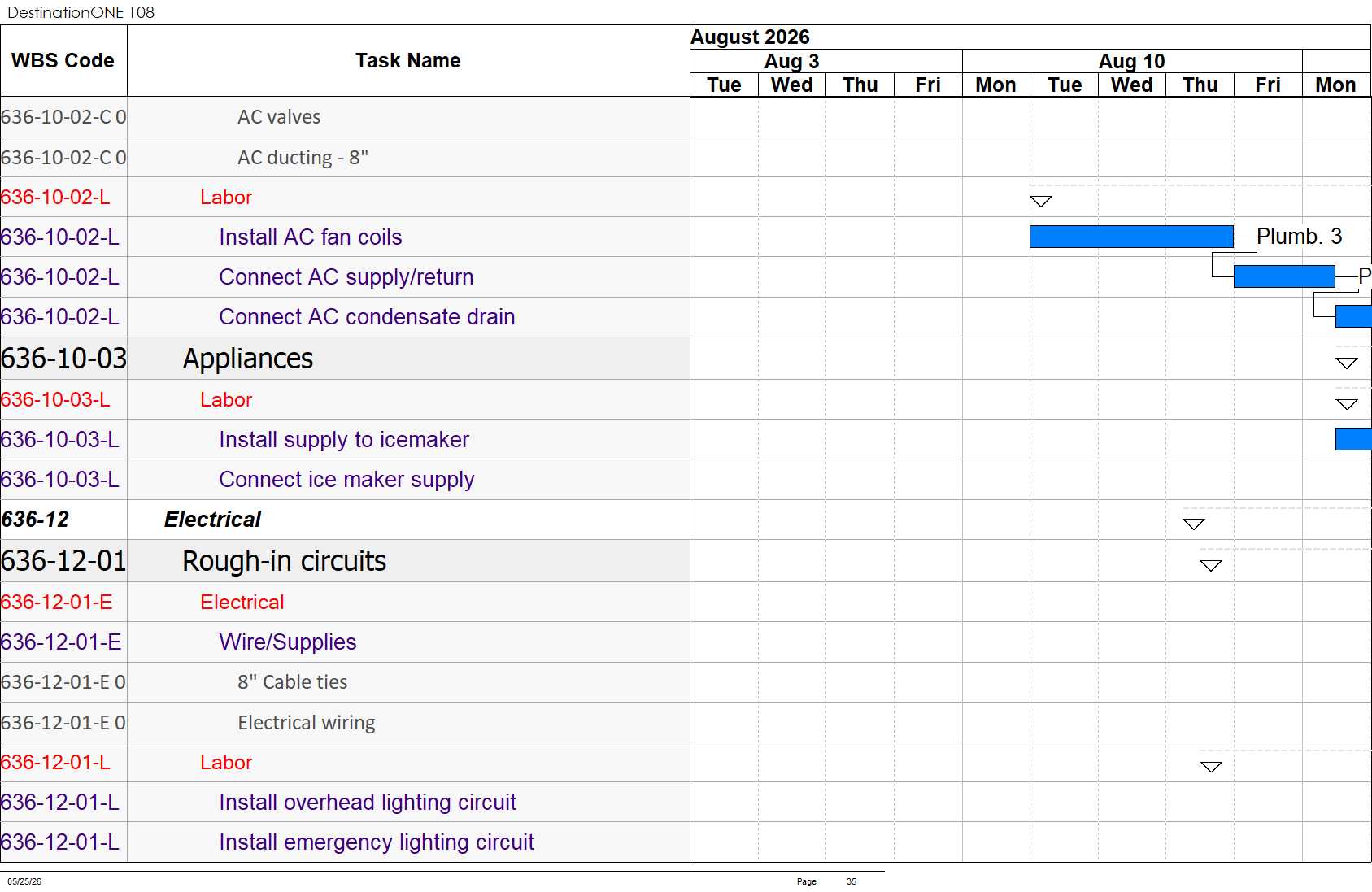Click the Install AC fan coils Gantt bar

click(1131, 237)
